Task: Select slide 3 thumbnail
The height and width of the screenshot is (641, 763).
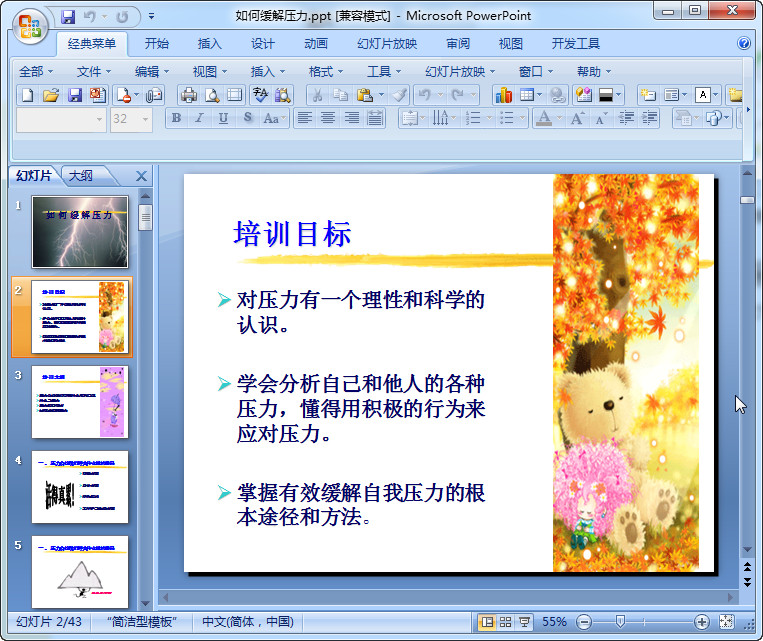Action: point(80,402)
